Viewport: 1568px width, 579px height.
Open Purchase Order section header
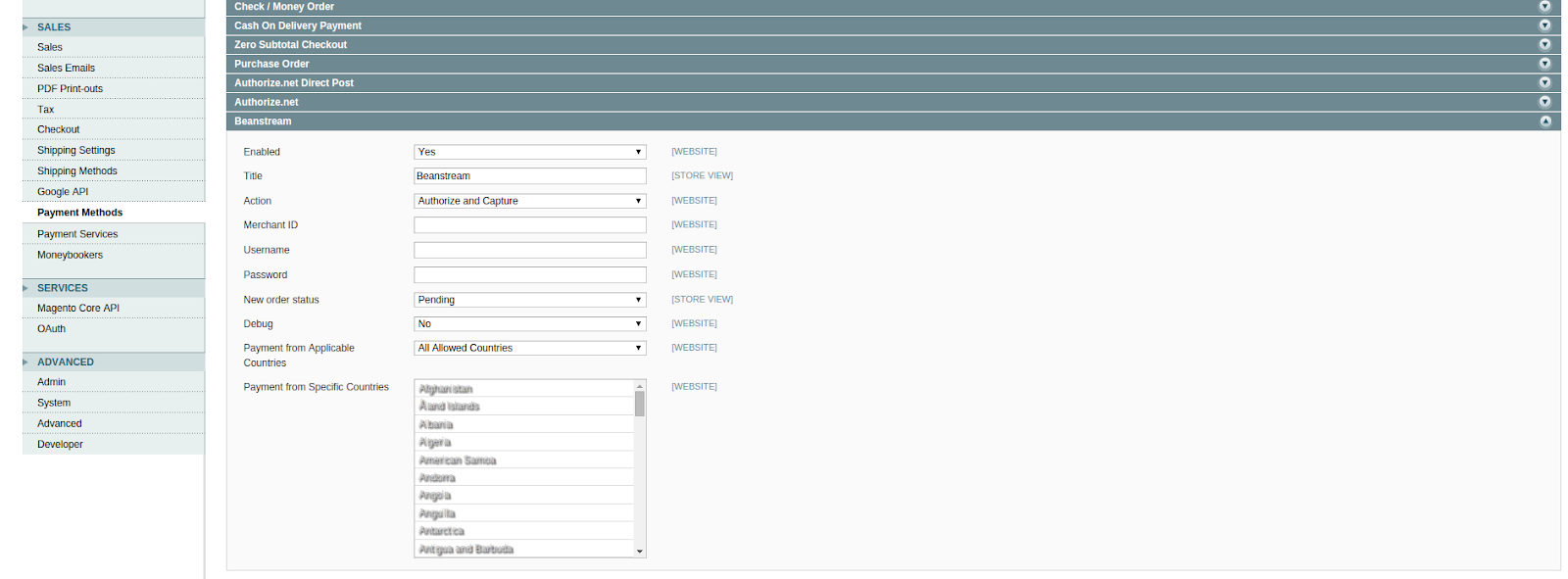click(x=893, y=64)
